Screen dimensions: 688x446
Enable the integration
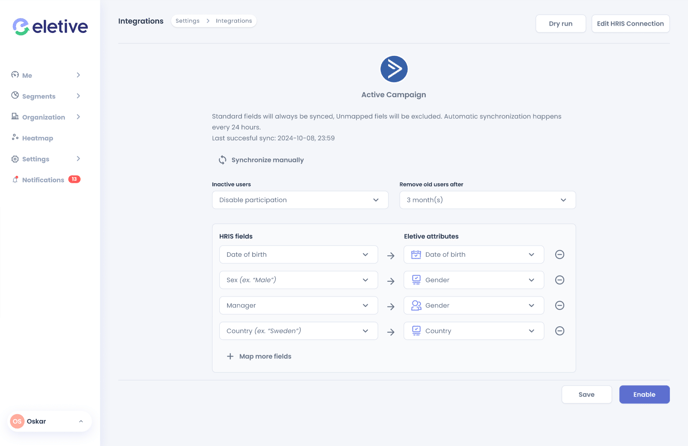(644, 395)
